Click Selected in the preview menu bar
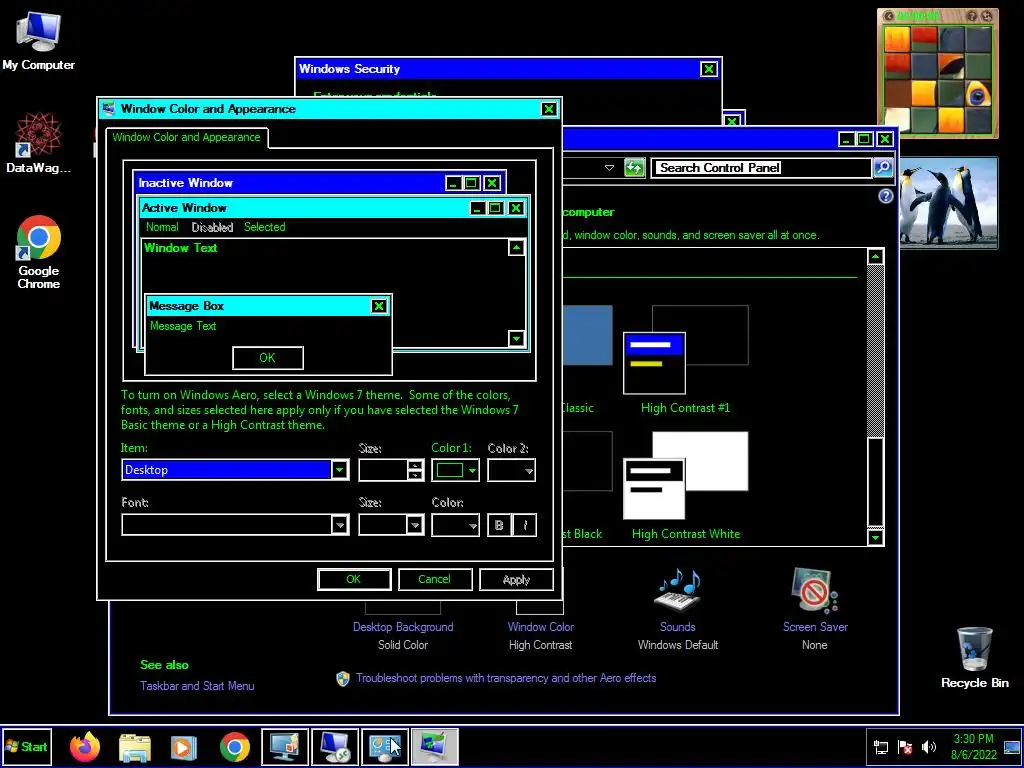Screen dimensions: 1024x768 point(264,227)
